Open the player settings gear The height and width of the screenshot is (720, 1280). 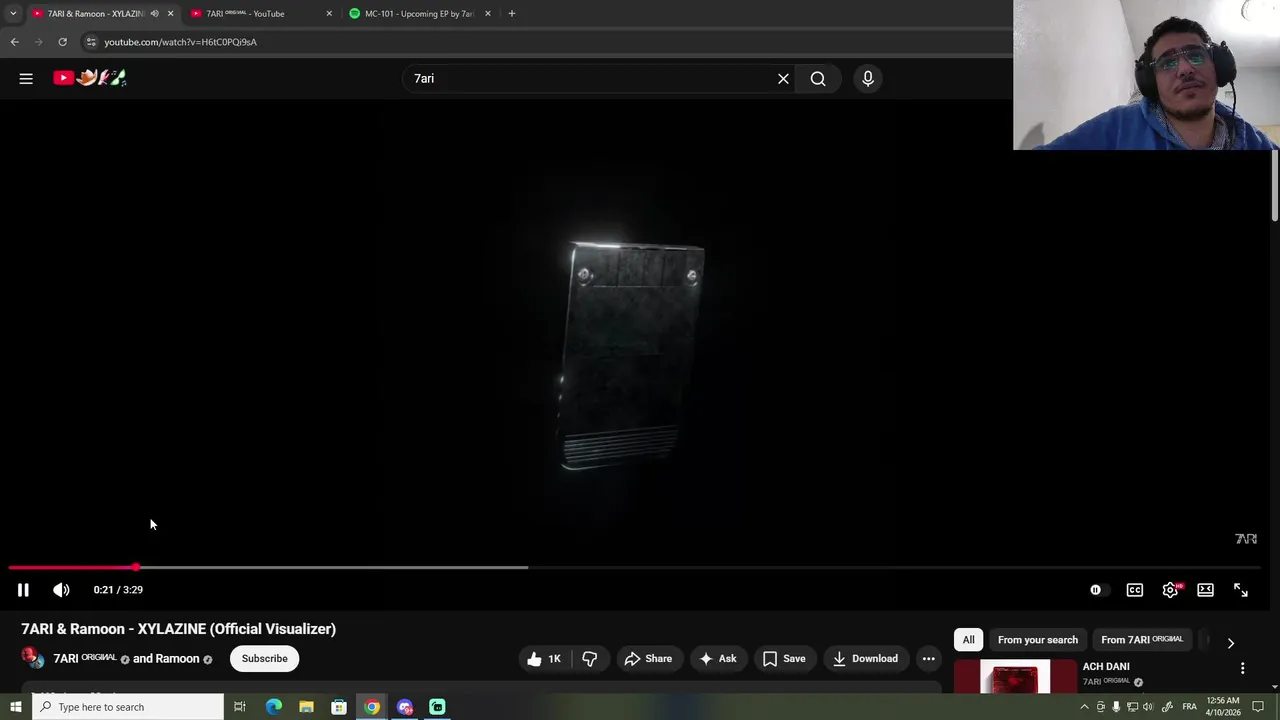[1170, 590]
